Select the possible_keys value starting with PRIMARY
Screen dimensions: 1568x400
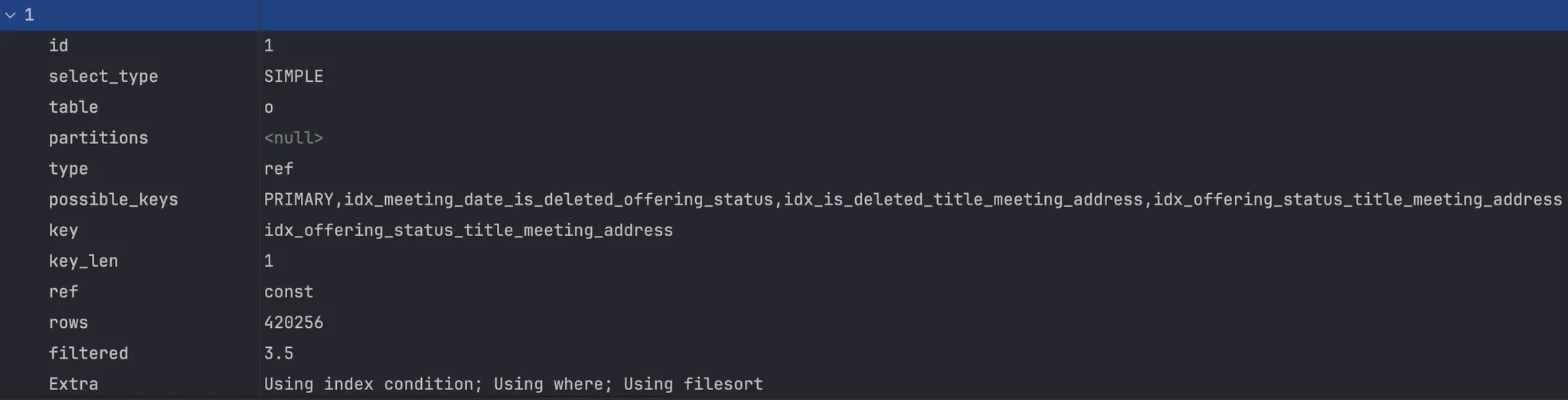(x=913, y=200)
